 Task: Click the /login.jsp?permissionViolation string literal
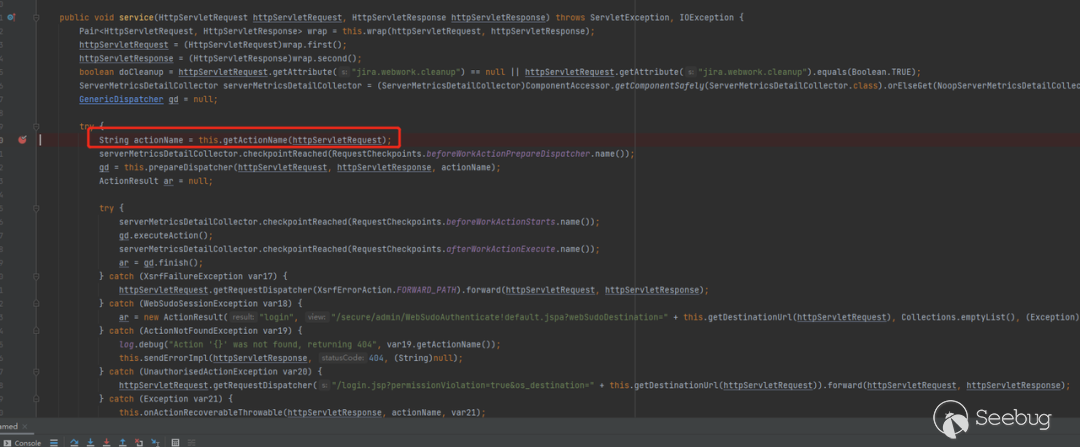(x=463, y=385)
